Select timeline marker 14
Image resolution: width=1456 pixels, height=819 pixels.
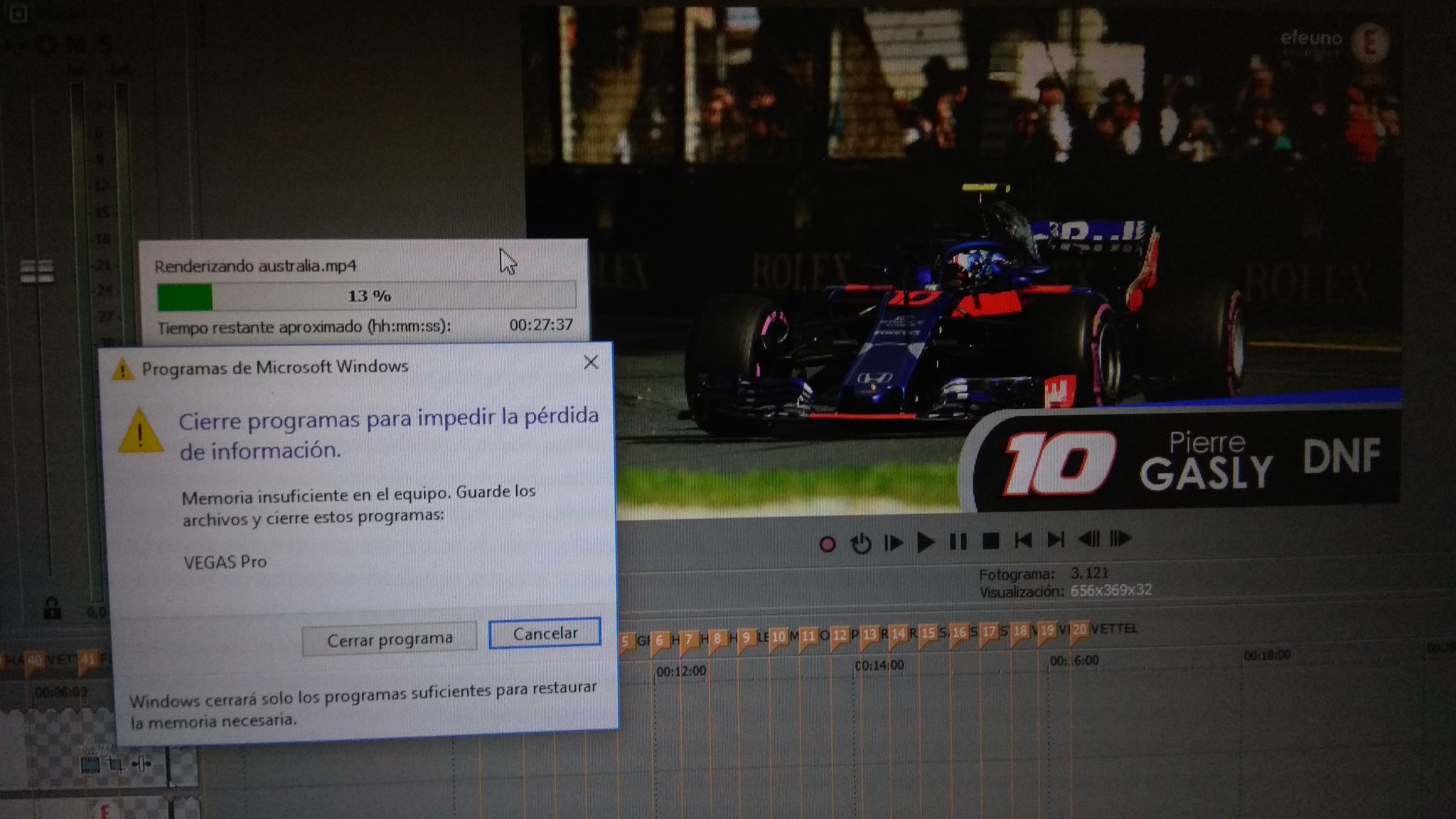tap(899, 634)
